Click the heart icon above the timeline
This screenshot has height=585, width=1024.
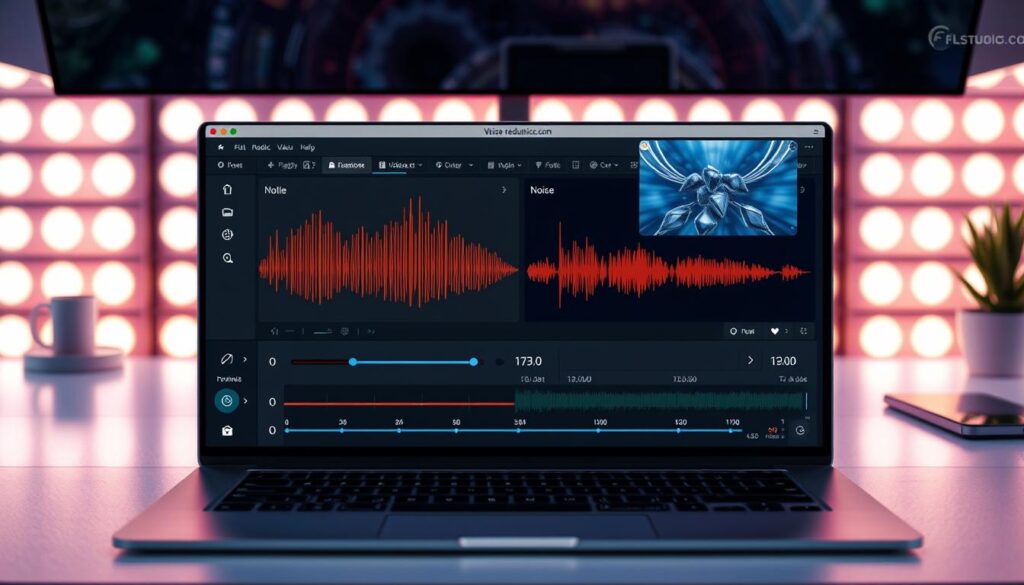coord(773,330)
